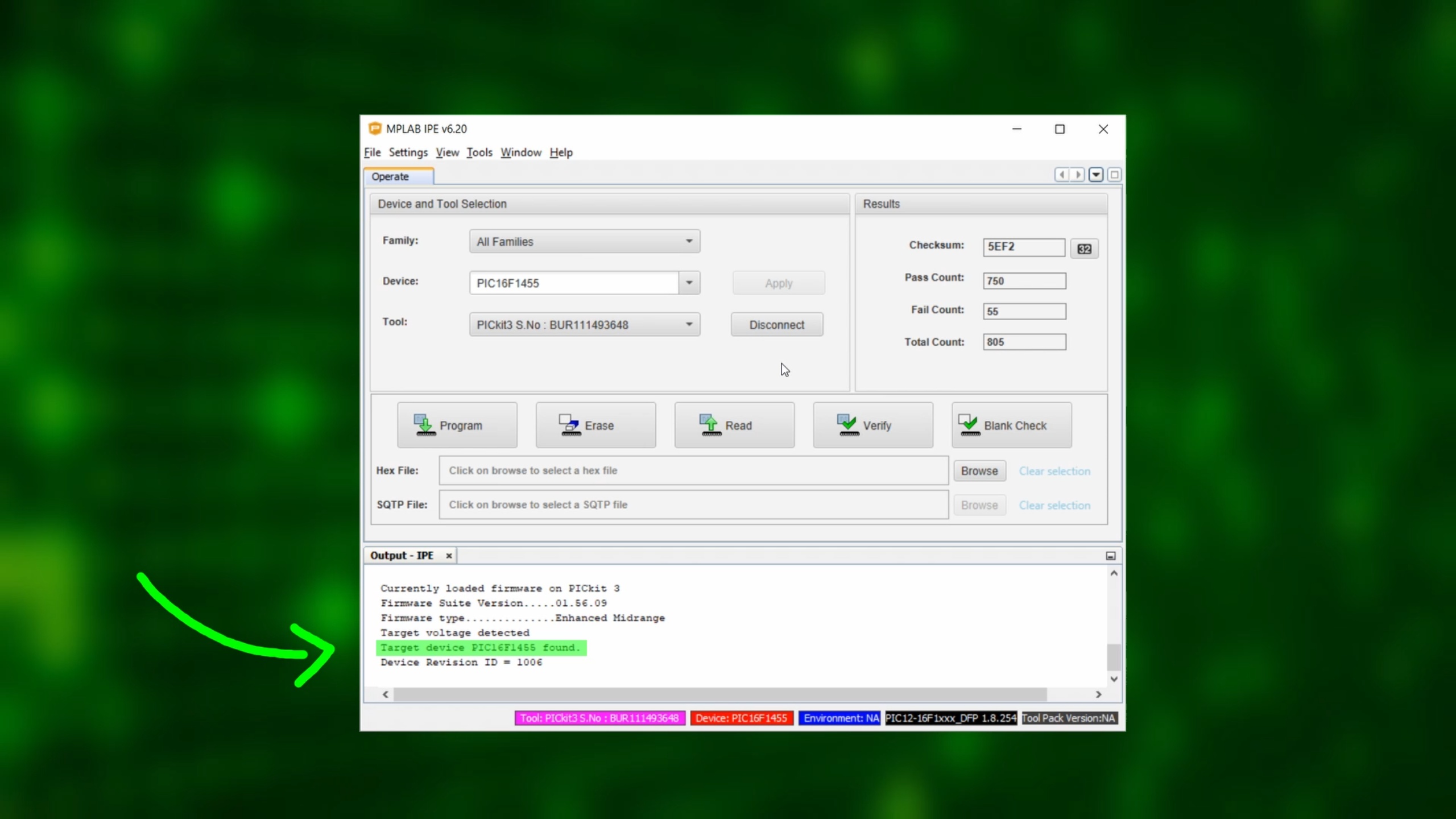The height and width of the screenshot is (819, 1456).
Task: Browse for a hex file
Action: (979, 471)
